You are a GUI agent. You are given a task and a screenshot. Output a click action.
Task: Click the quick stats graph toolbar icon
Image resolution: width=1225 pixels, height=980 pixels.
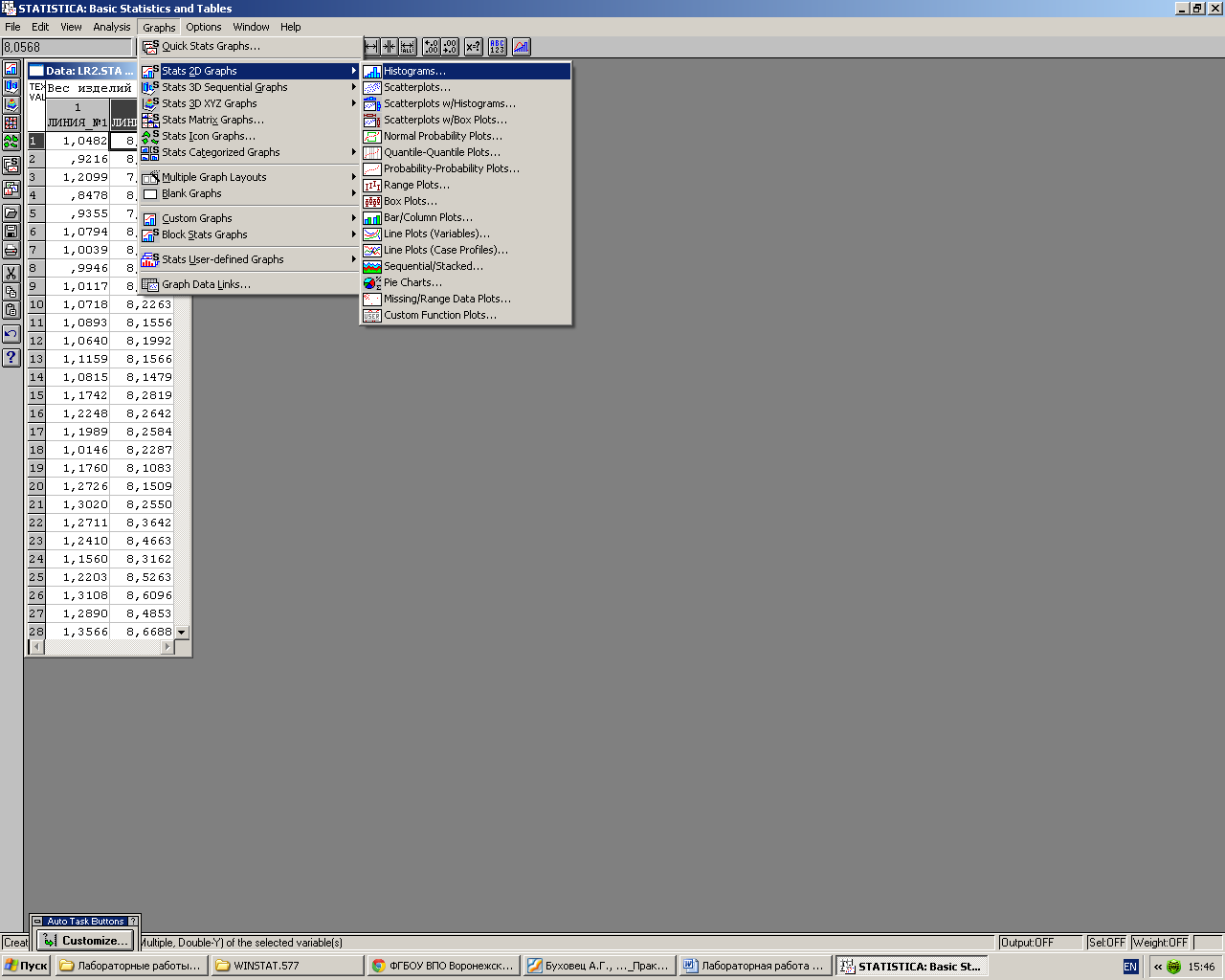click(522, 47)
